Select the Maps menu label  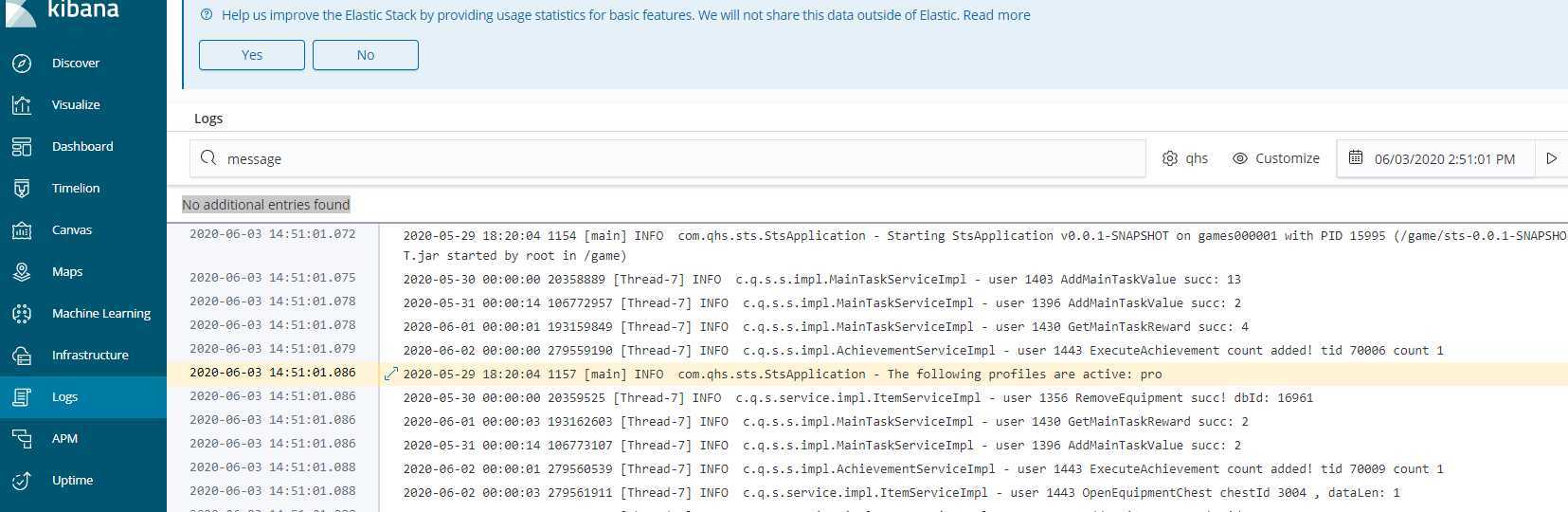pos(67,271)
